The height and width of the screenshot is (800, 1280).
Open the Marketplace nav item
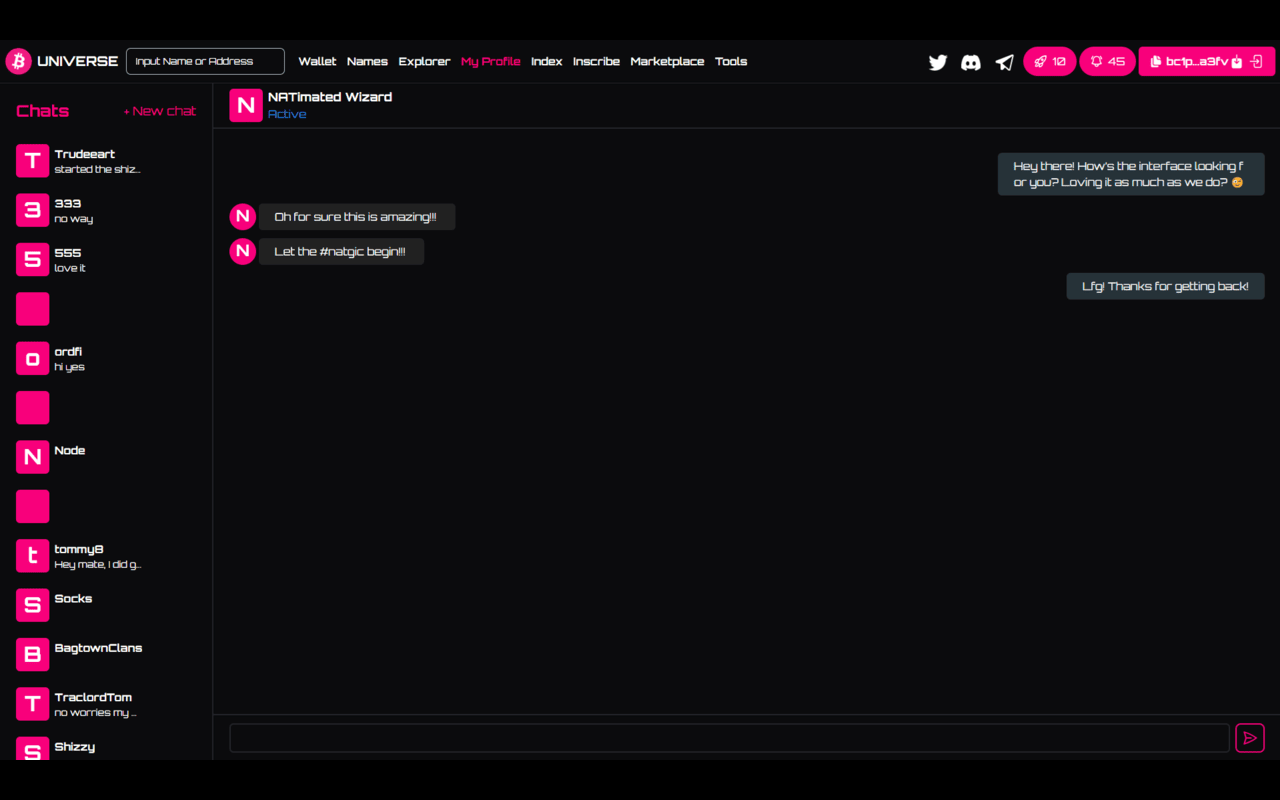tap(667, 62)
